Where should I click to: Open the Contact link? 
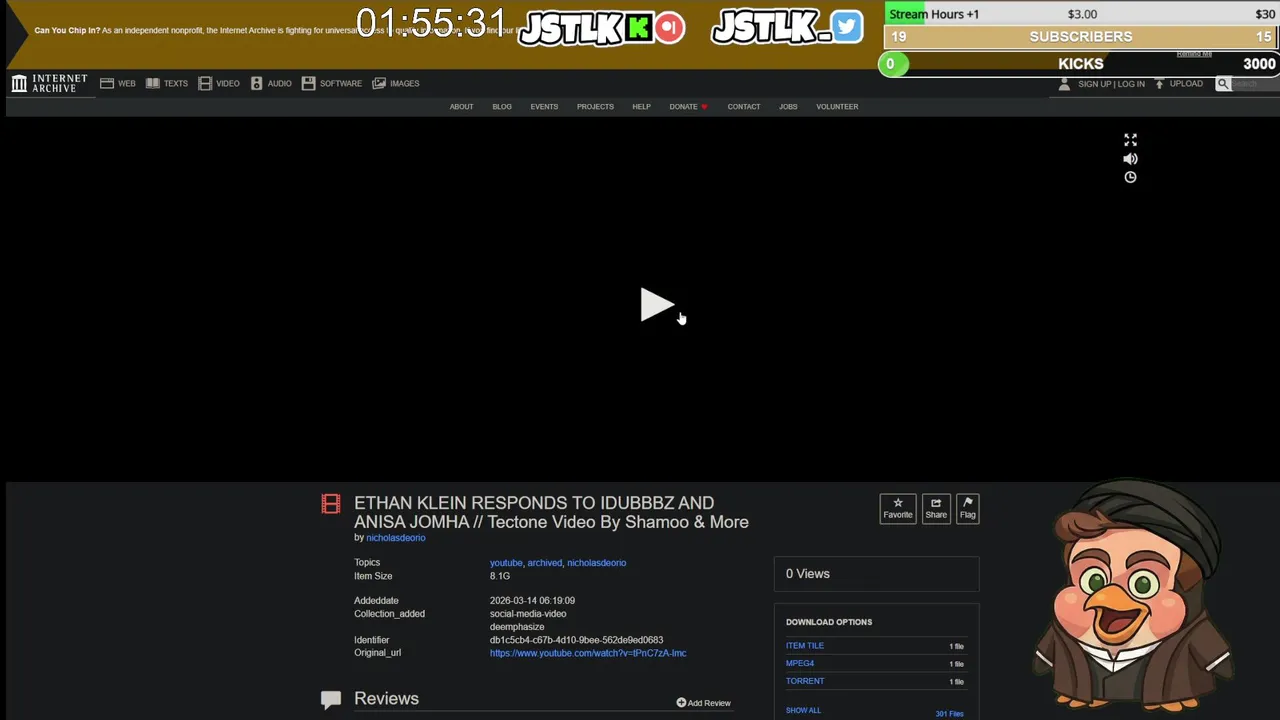pos(744,107)
